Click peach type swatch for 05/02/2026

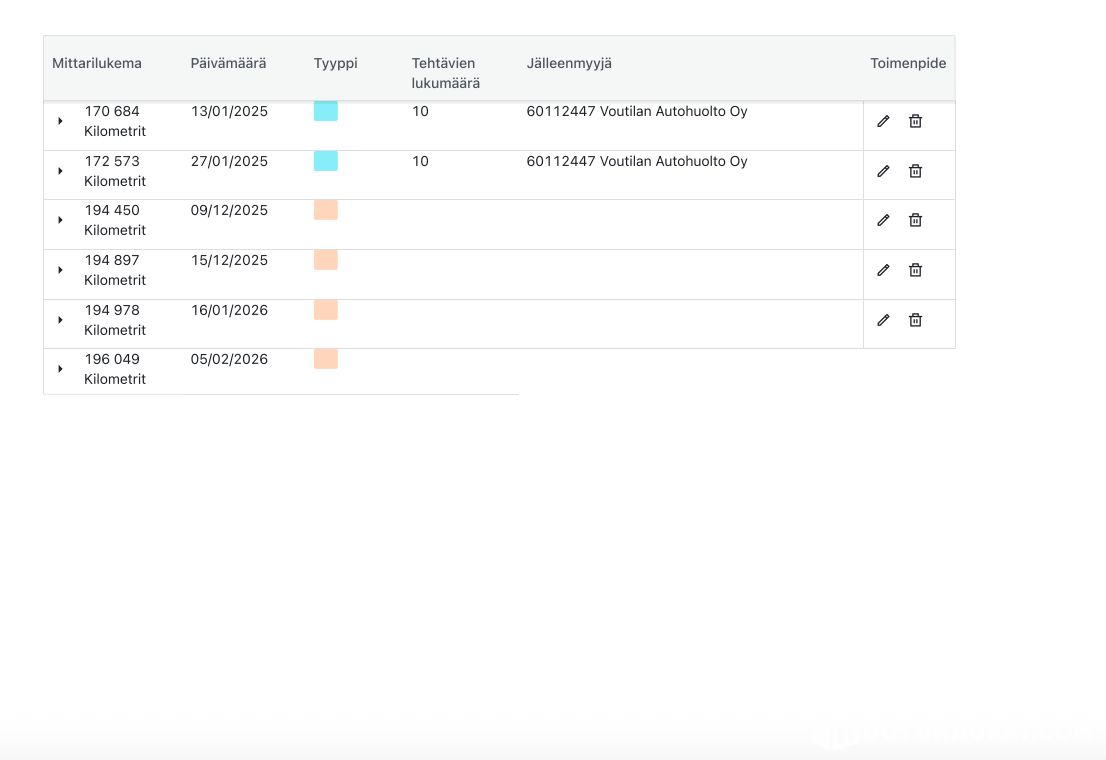(x=326, y=359)
